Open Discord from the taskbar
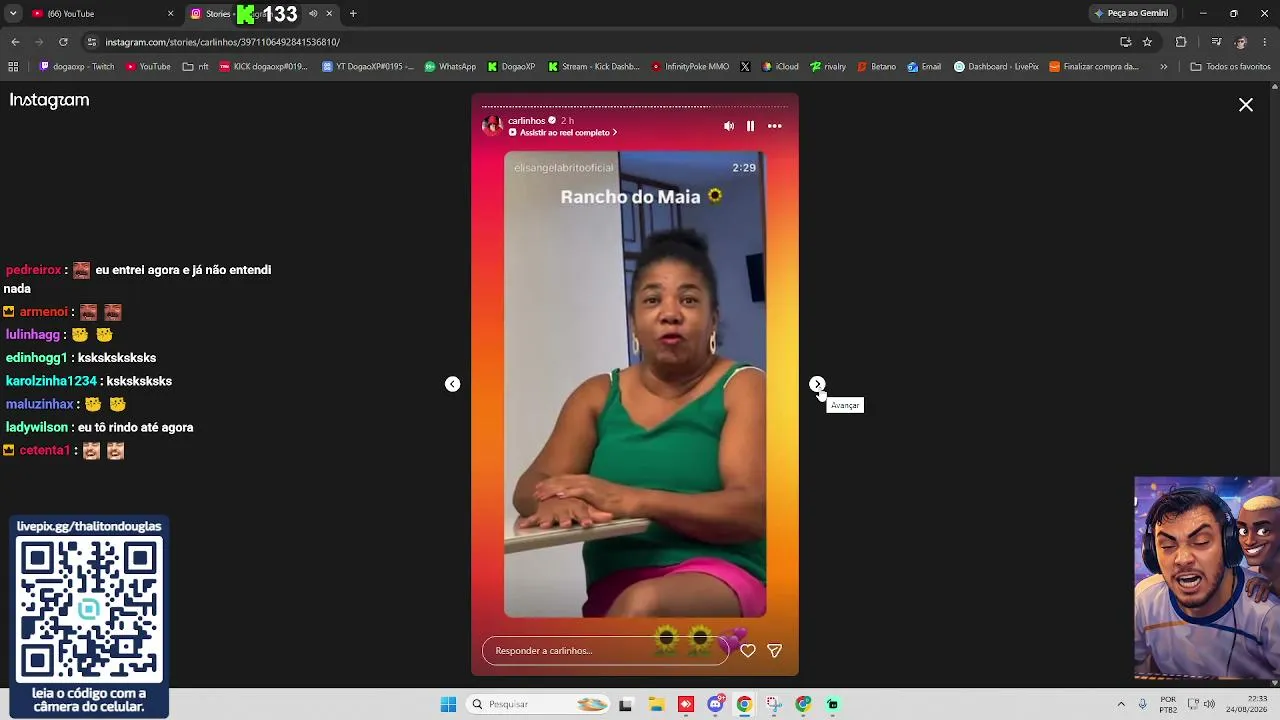 (x=715, y=704)
